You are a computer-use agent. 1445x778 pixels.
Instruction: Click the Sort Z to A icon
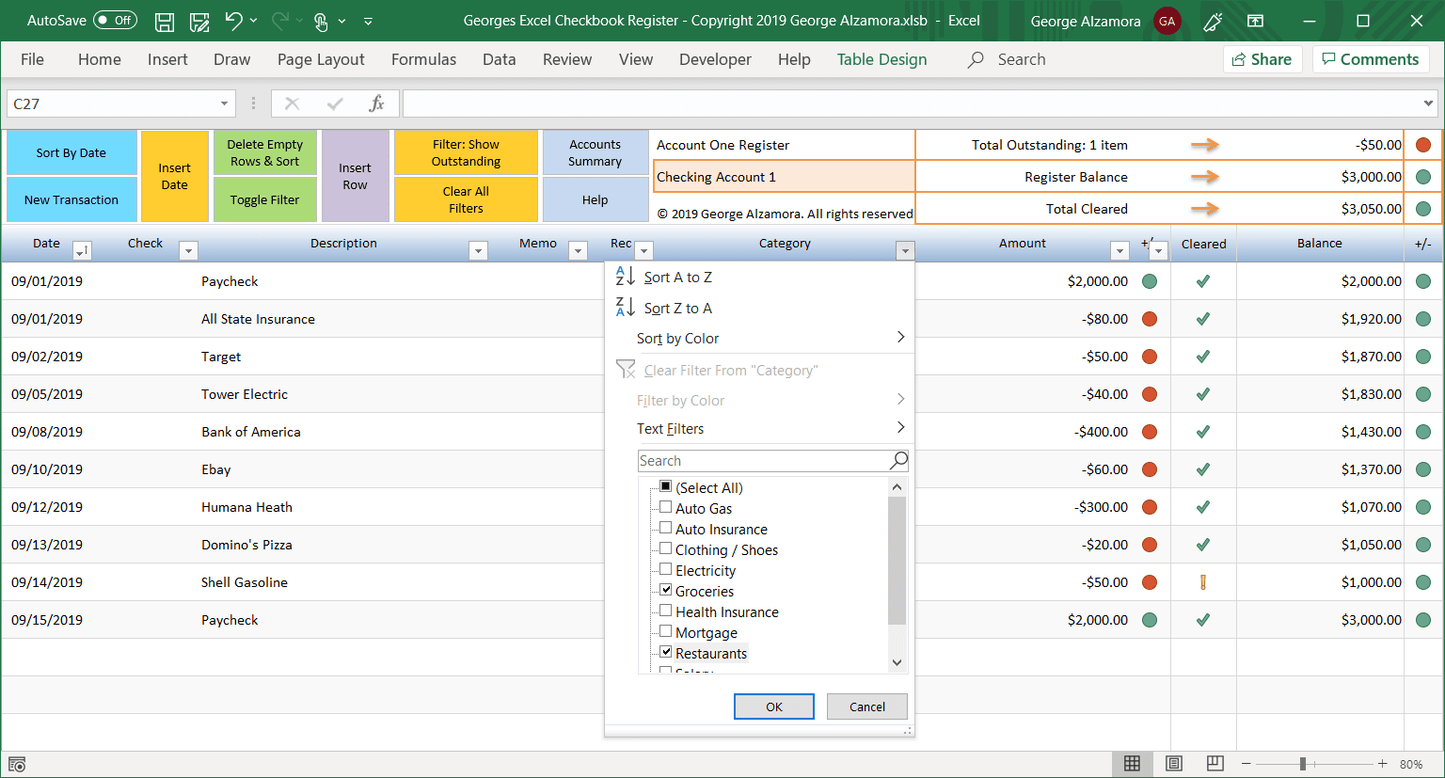625,308
